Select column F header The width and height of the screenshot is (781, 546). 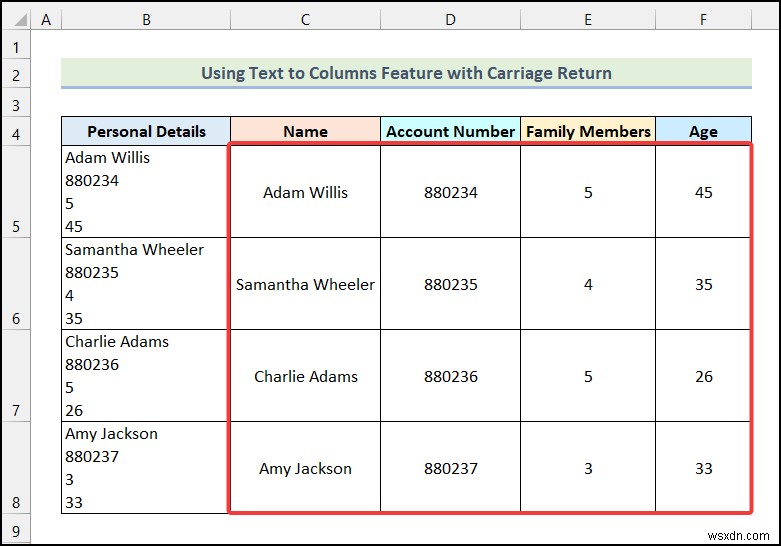(x=703, y=19)
